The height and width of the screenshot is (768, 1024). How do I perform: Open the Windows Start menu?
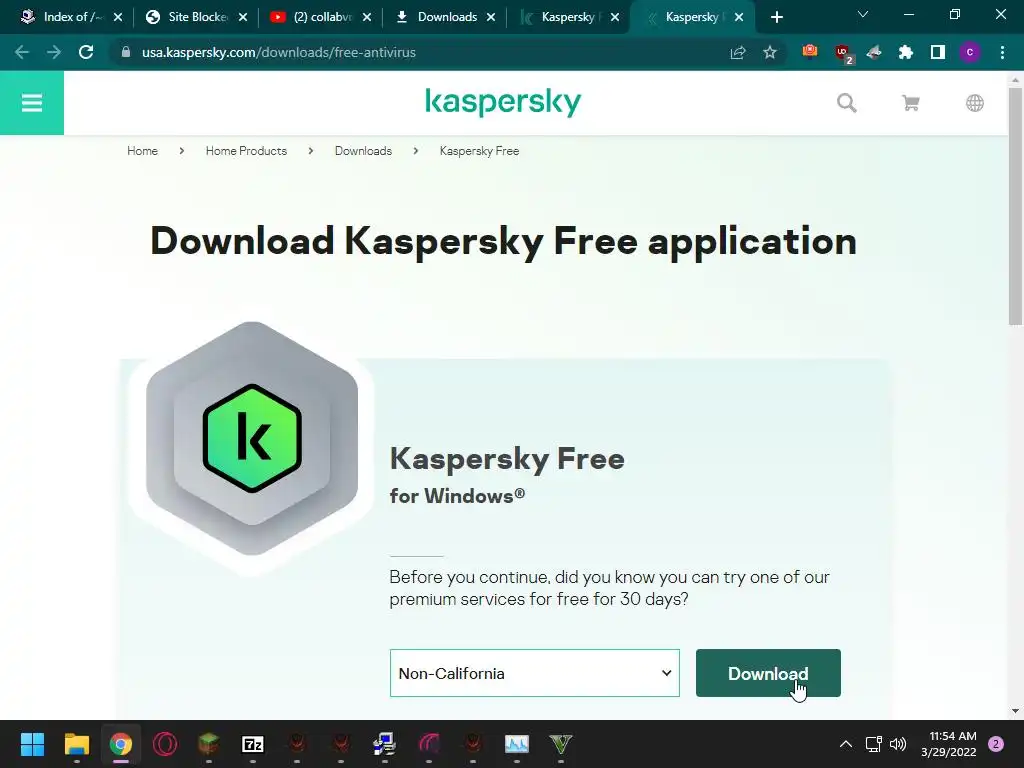click(x=32, y=743)
